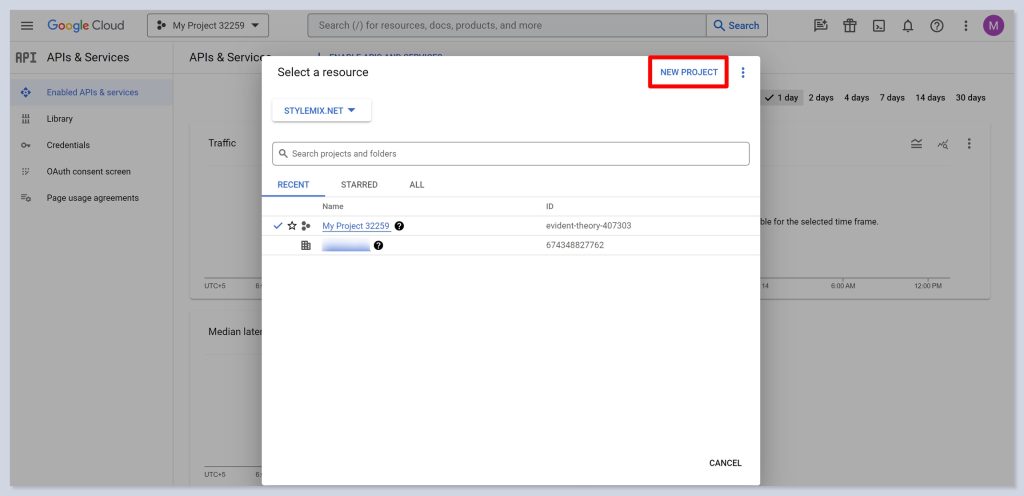Open the Traffic chart more options menu
Screen dimensions: 1024x496
(x=969, y=144)
